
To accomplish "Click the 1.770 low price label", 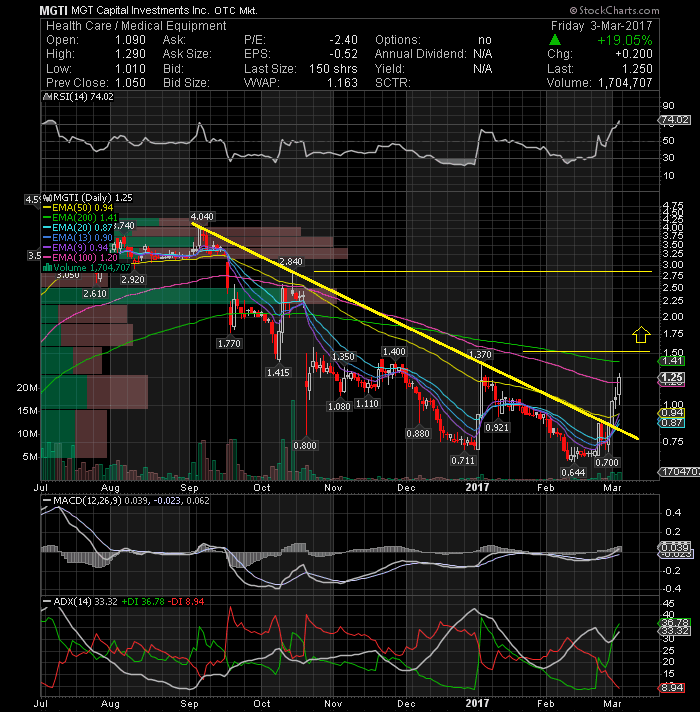I will point(229,344).
